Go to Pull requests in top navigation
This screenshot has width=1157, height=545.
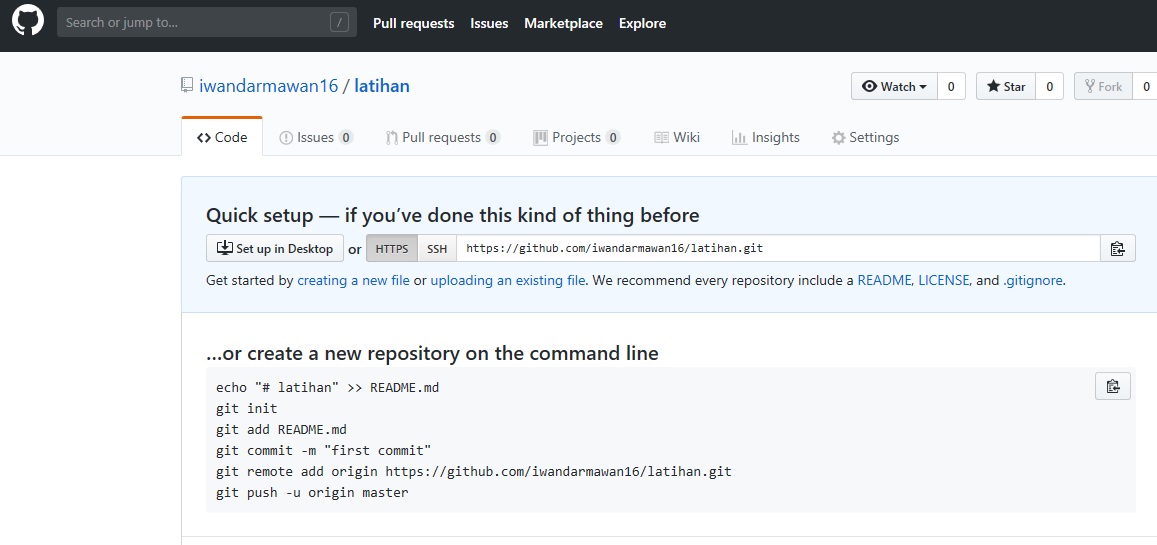413,23
